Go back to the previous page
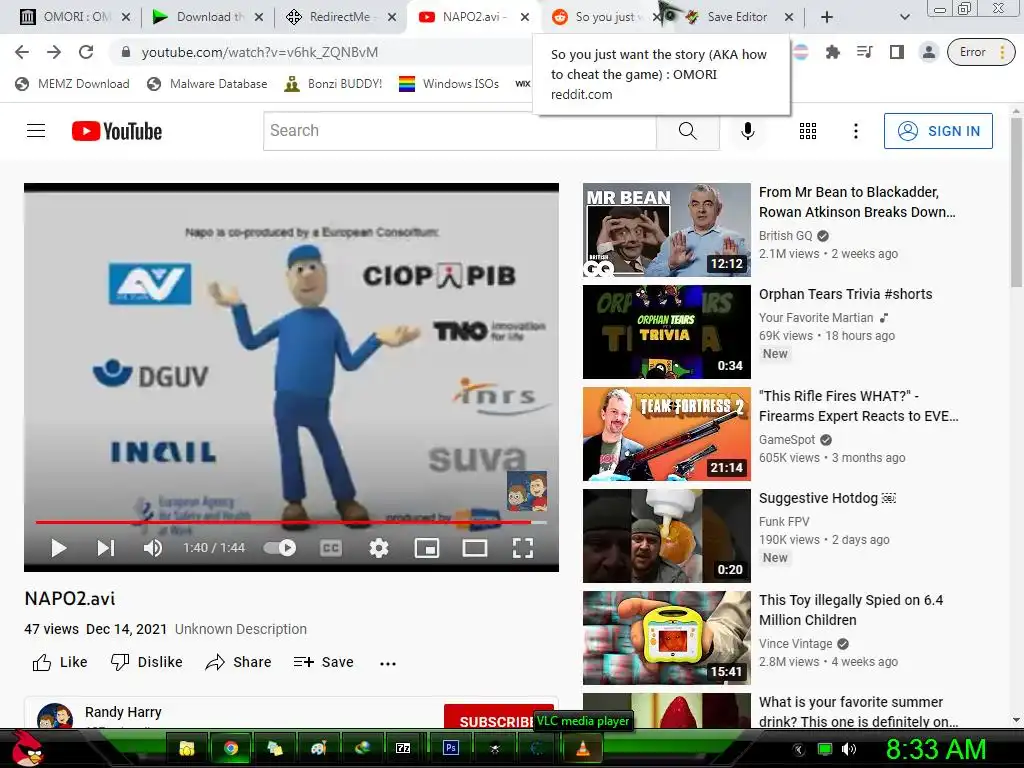 click(22, 52)
